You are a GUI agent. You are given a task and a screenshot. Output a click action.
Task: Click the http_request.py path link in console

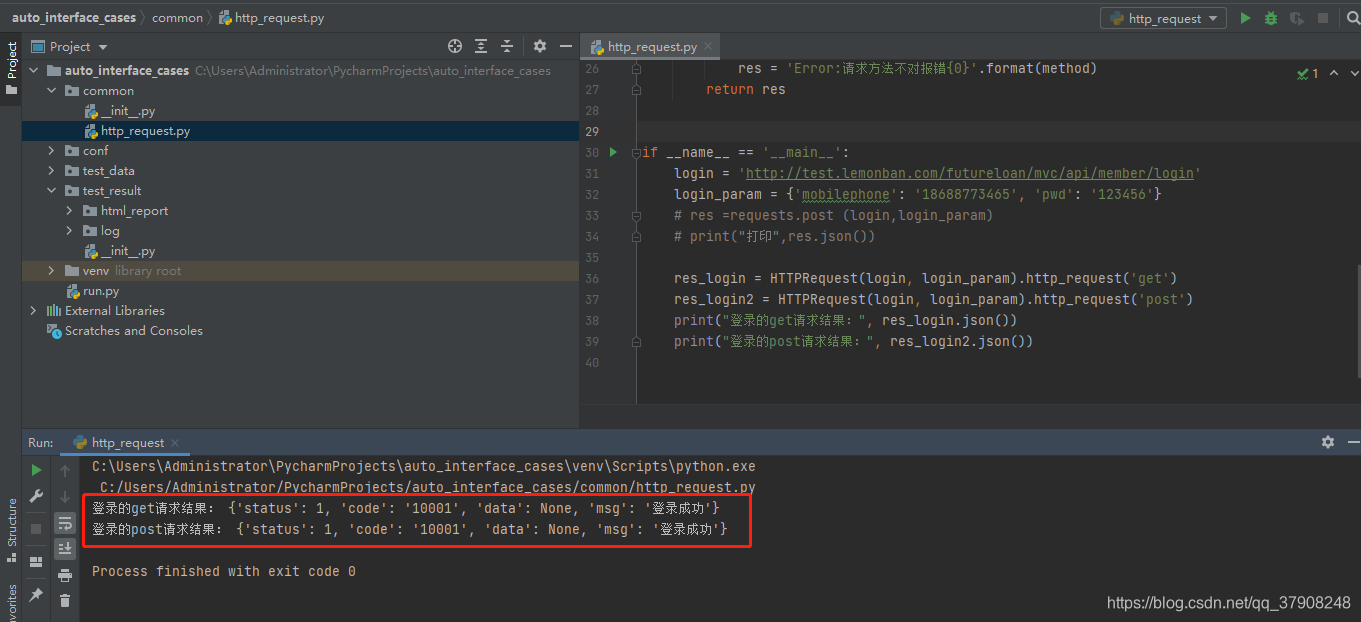427,487
